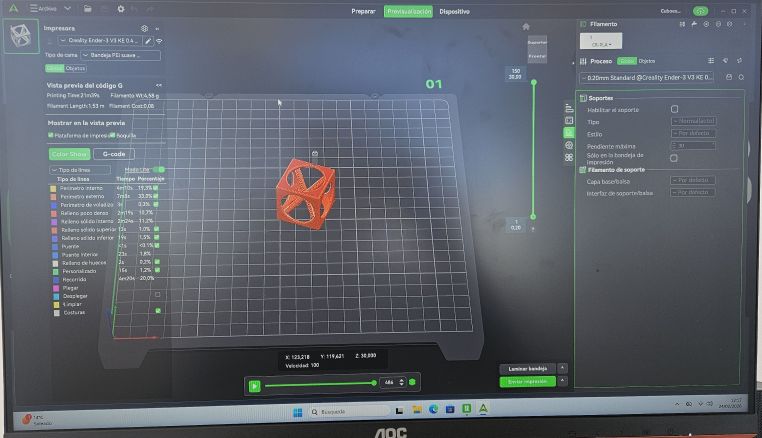This screenshot has width=762, height=438.
Task: Switch to the Dispositivo tab
Action: (x=454, y=11)
